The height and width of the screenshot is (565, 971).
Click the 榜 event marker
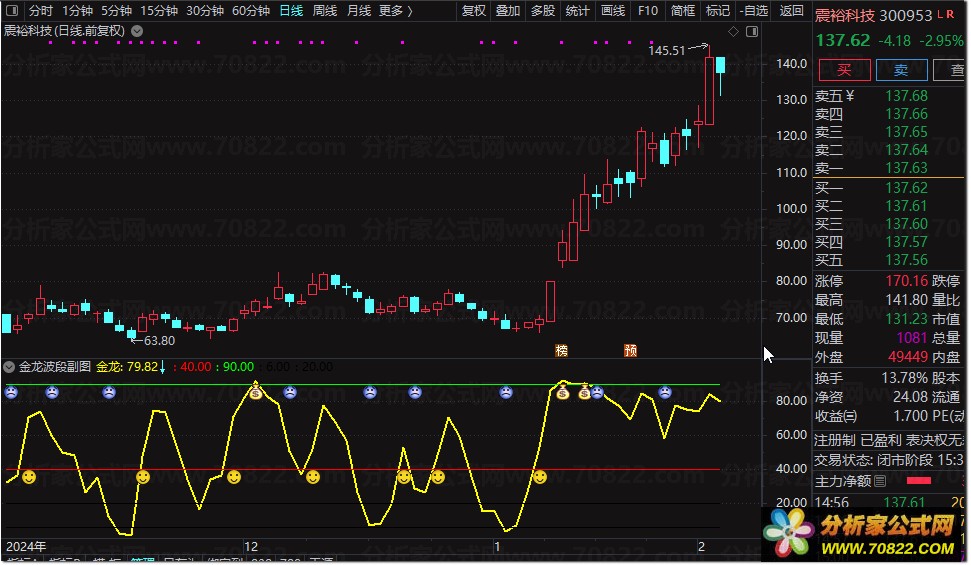coord(562,351)
